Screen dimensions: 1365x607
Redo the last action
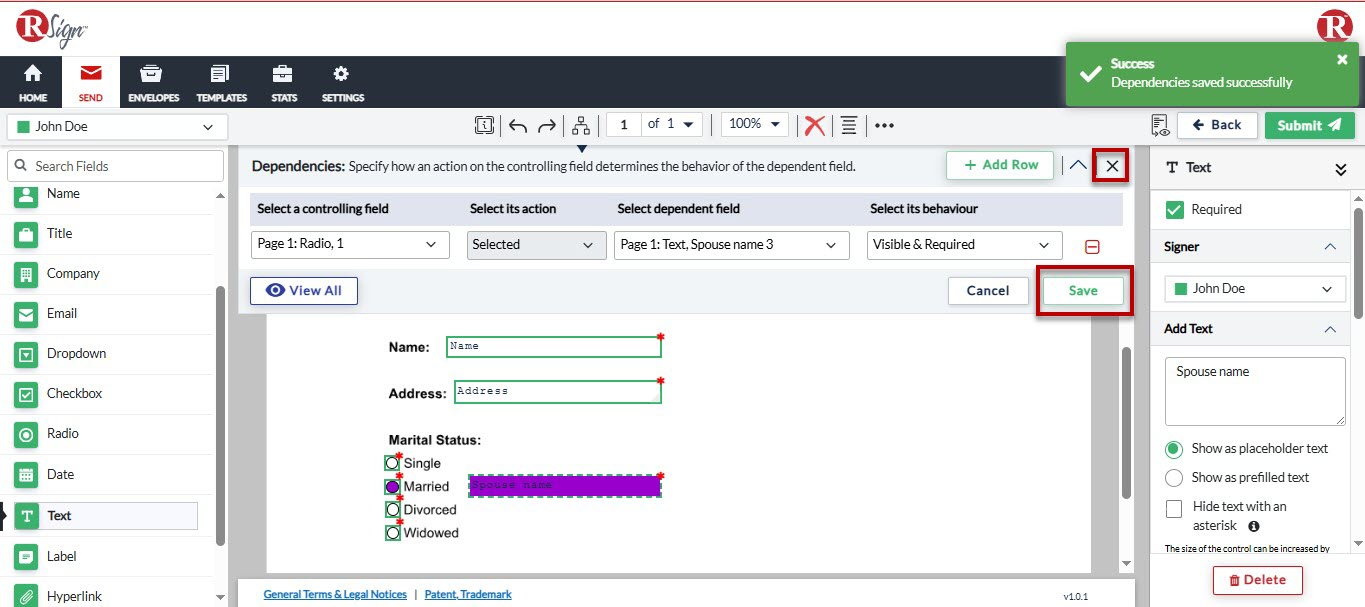(x=546, y=124)
